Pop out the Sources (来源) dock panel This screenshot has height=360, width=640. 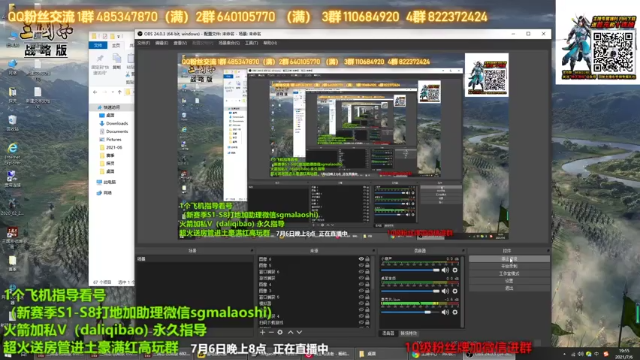(373, 251)
